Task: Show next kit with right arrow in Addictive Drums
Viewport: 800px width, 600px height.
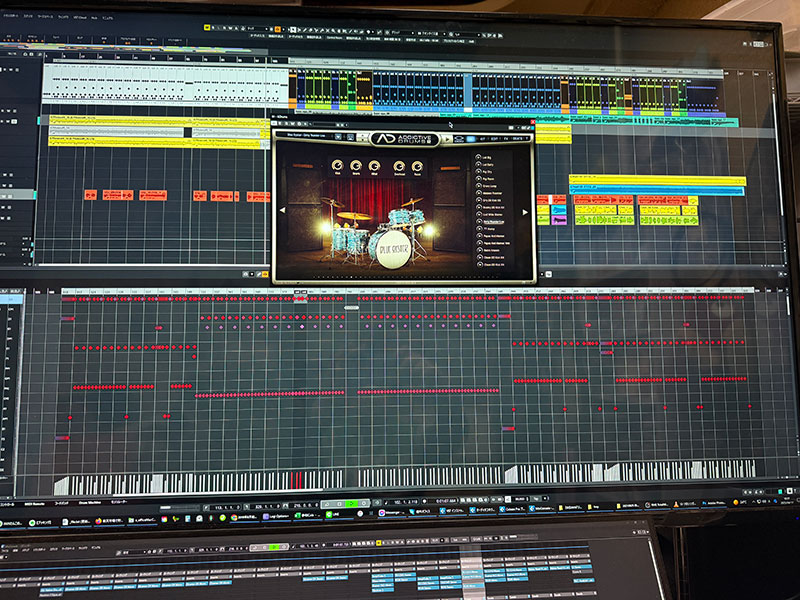Action: pos(524,212)
